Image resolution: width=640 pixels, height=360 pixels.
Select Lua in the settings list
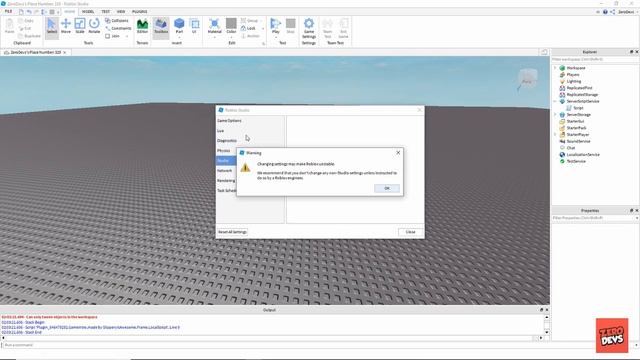[221, 131]
